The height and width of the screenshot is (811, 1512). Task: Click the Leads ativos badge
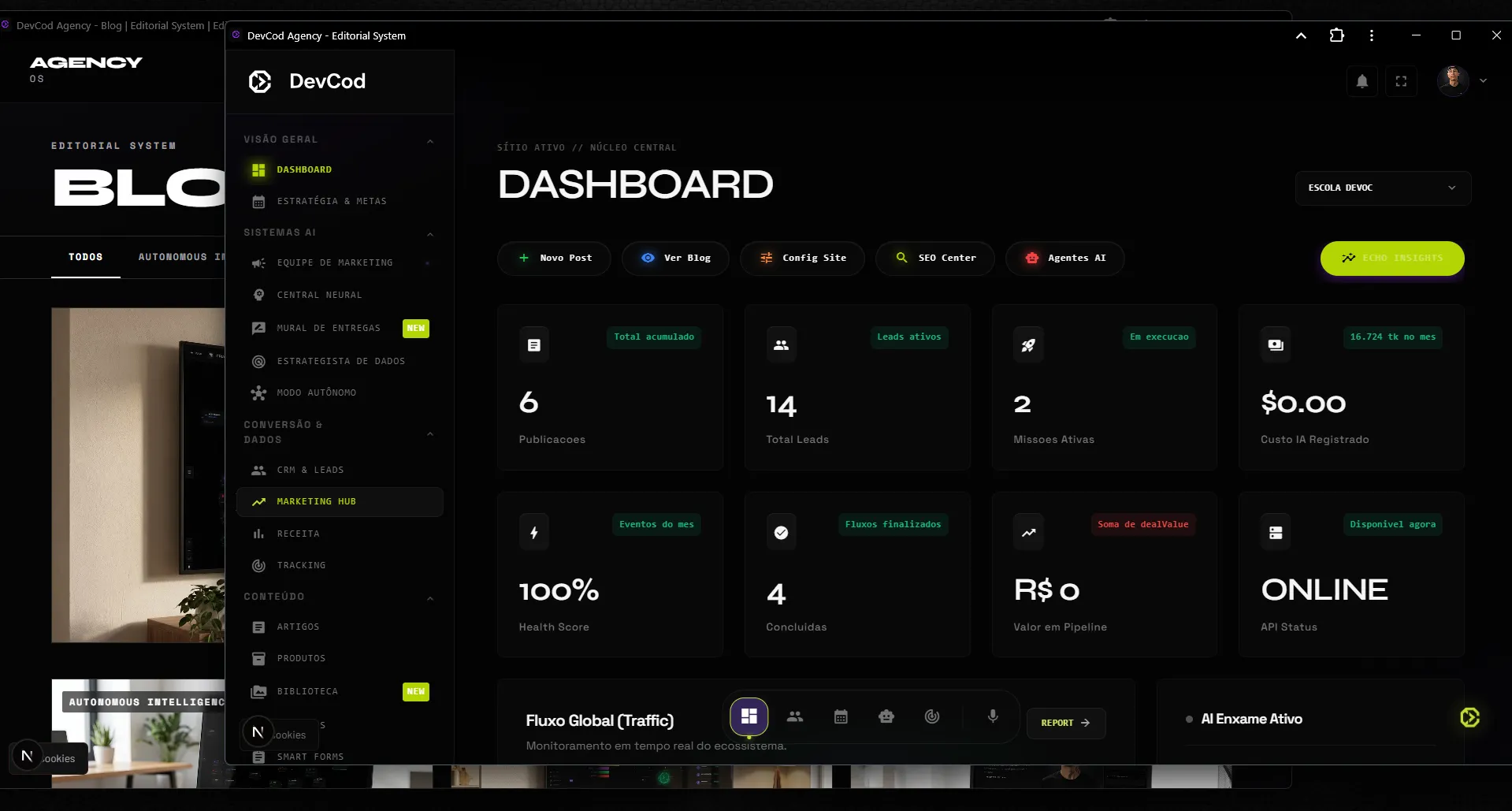909,337
